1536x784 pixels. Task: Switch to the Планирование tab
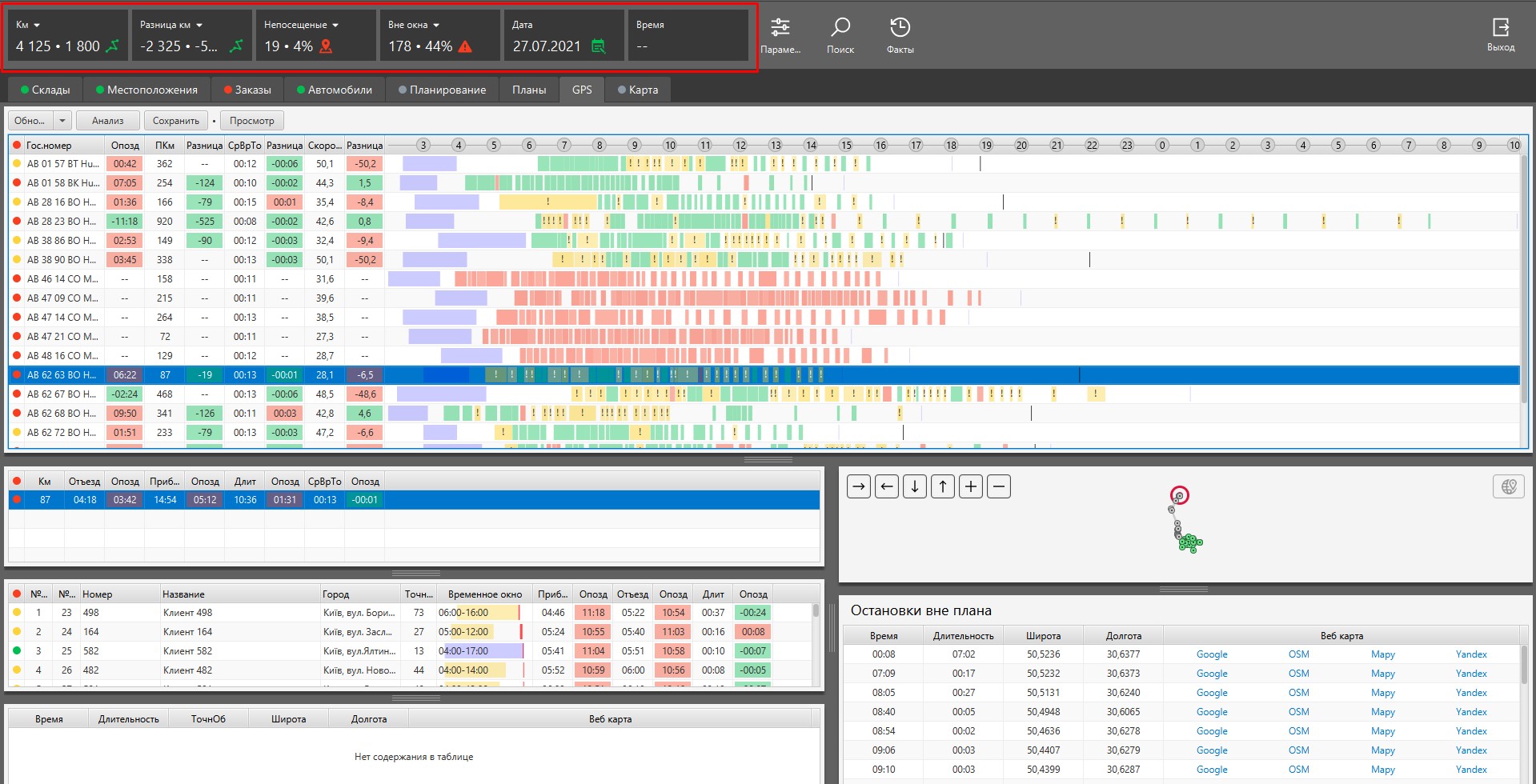(442, 90)
